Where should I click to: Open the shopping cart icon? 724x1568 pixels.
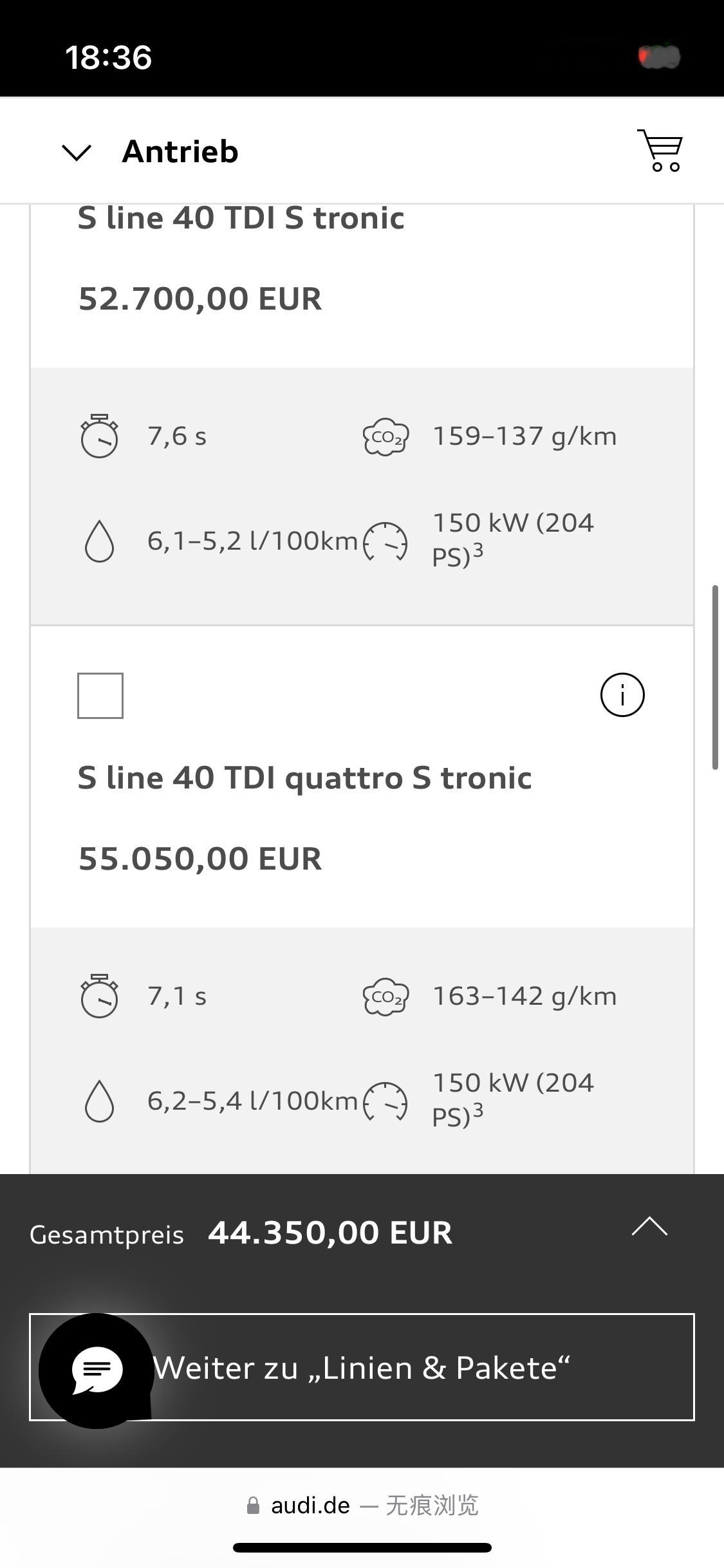(660, 151)
